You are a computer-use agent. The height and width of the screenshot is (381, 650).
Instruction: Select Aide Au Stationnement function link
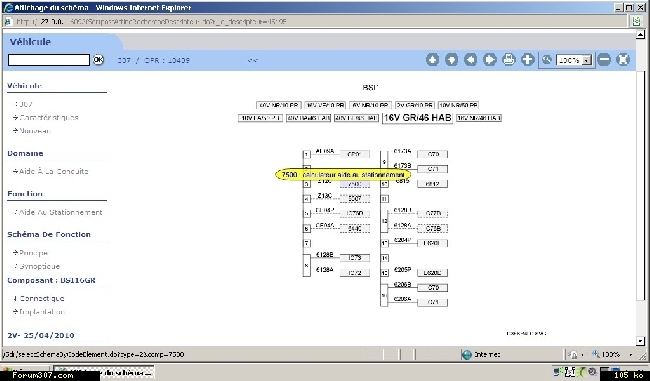(x=58, y=212)
